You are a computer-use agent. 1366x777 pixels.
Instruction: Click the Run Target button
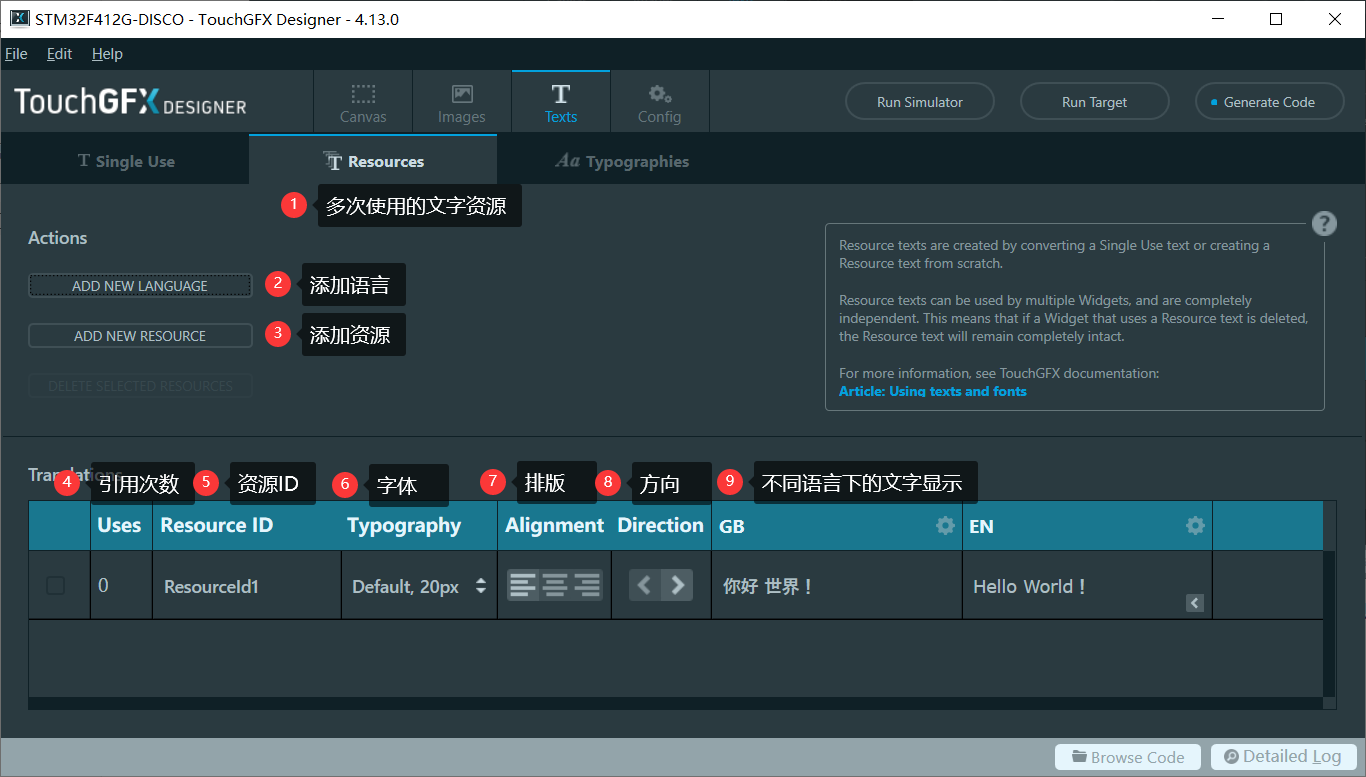coord(1095,102)
